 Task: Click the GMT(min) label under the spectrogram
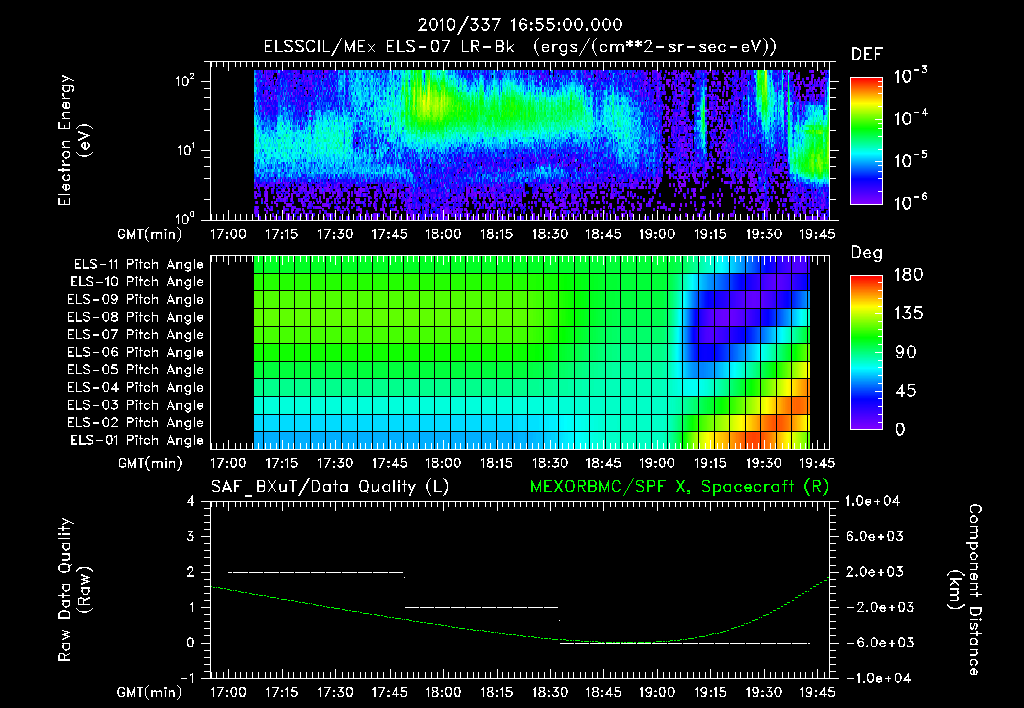150,234
